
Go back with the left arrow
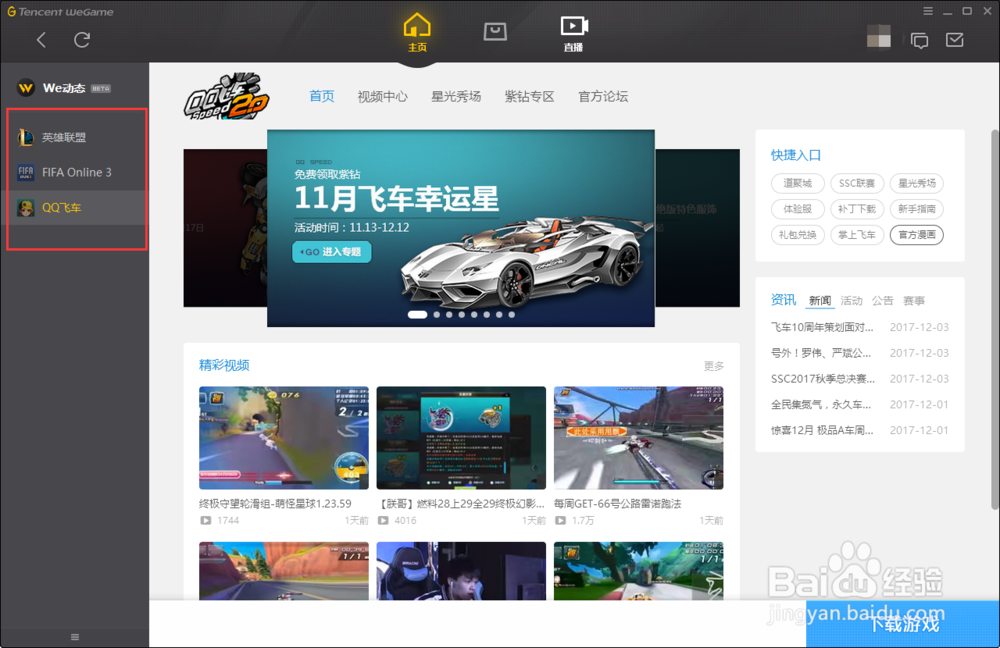[41, 40]
